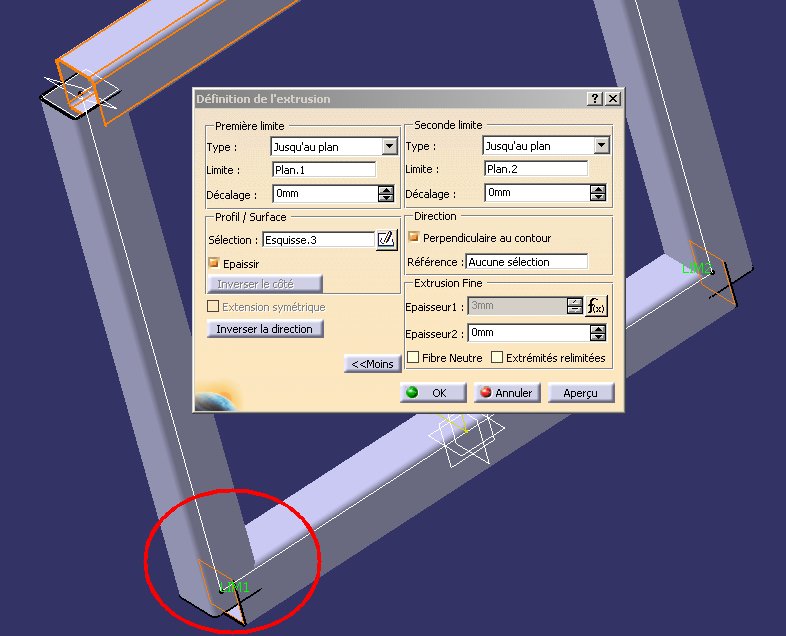Open the Première limite Type dropdown
Viewport: 786px width, 636px height.
(x=389, y=146)
